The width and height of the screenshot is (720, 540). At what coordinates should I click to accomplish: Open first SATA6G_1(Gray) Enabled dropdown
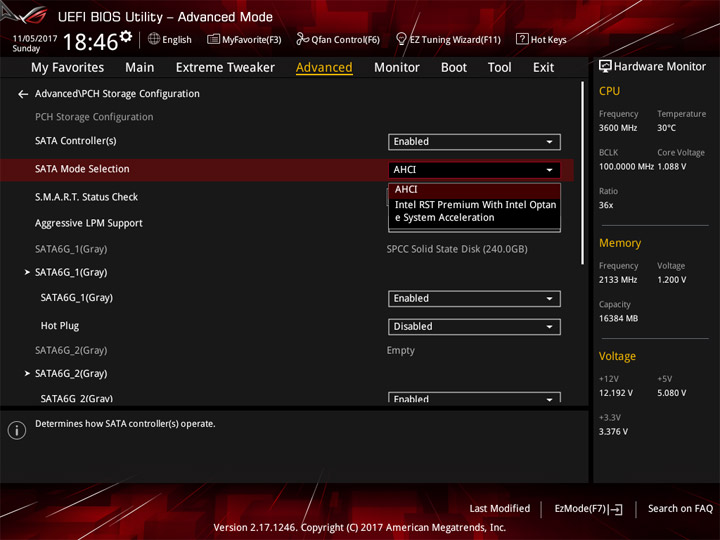coord(474,298)
